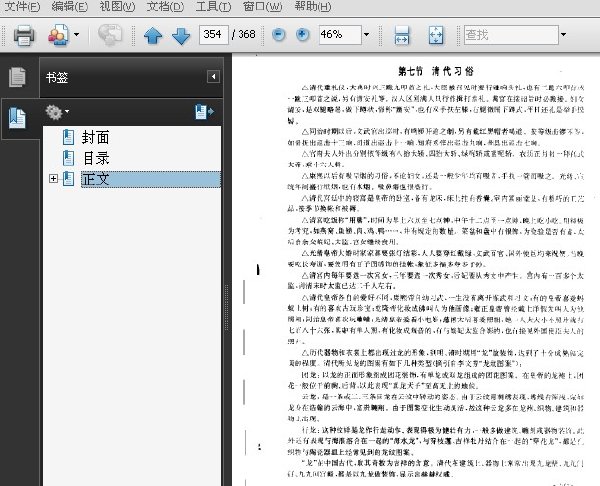Open the 工具(T) menu
This screenshot has width=600, height=486.
213,7
